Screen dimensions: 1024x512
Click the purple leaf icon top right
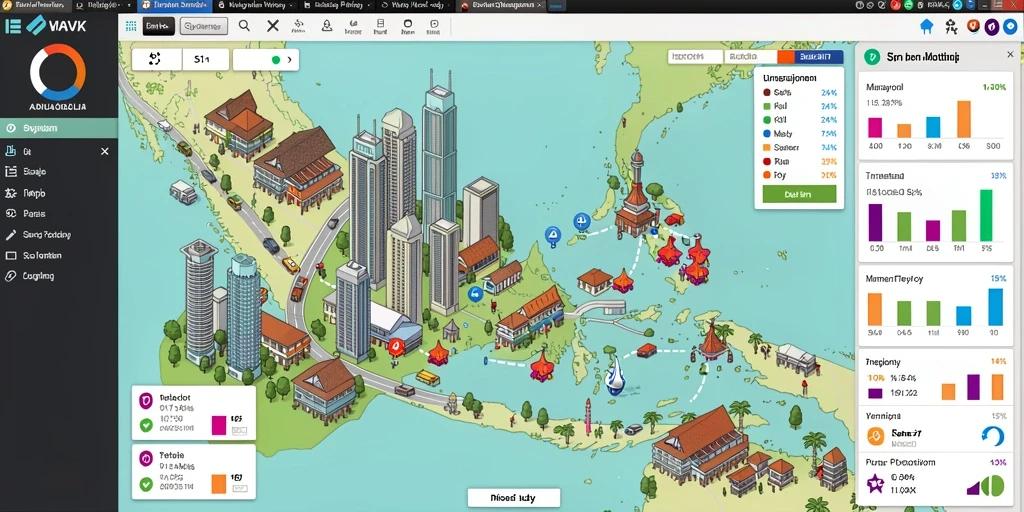click(991, 27)
